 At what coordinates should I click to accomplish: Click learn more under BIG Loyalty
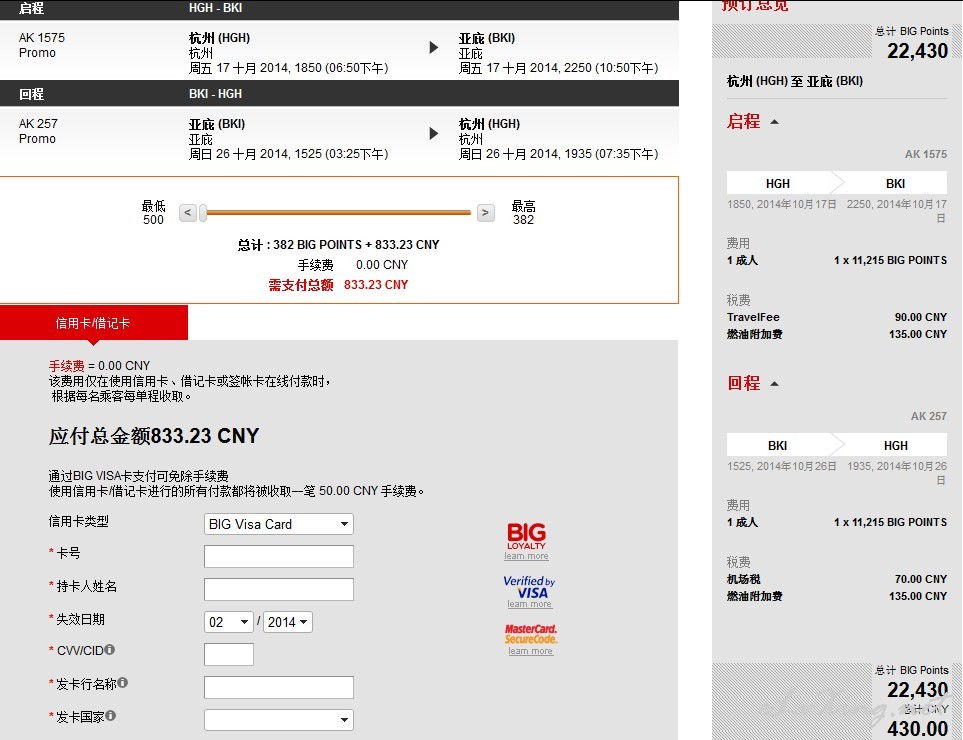click(526, 556)
